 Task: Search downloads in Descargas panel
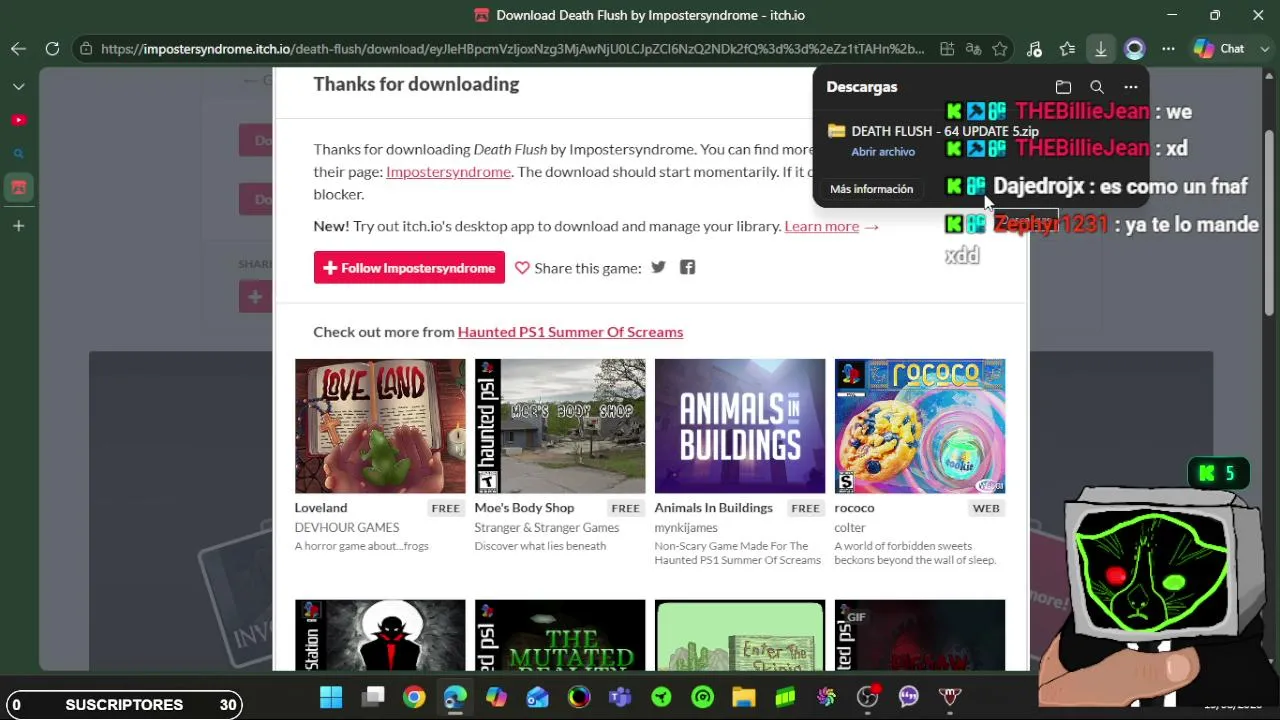[1097, 87]
